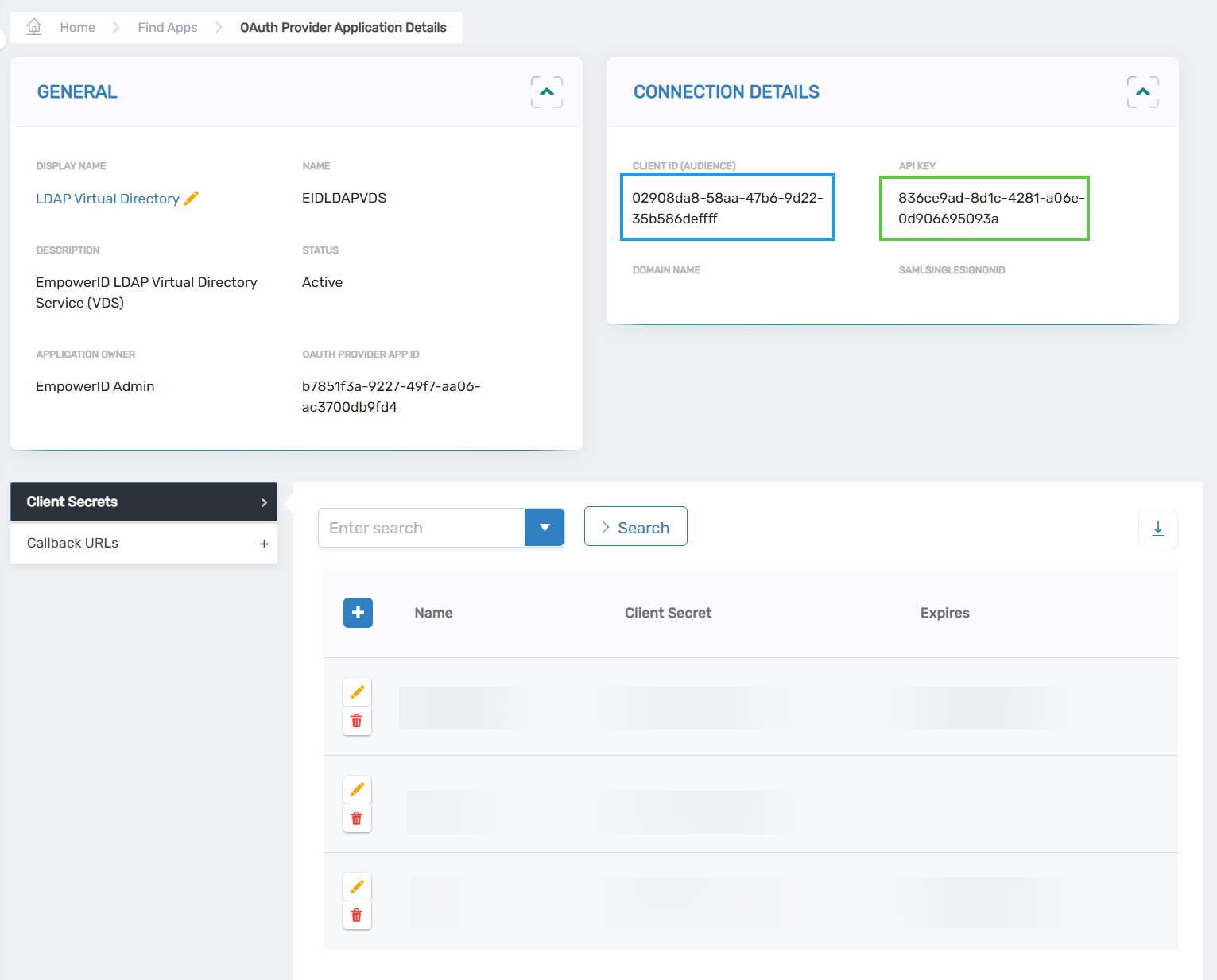Viewport: 1217px width, 980px height.
Task: Delete the third client secret row
Action: 357,916
